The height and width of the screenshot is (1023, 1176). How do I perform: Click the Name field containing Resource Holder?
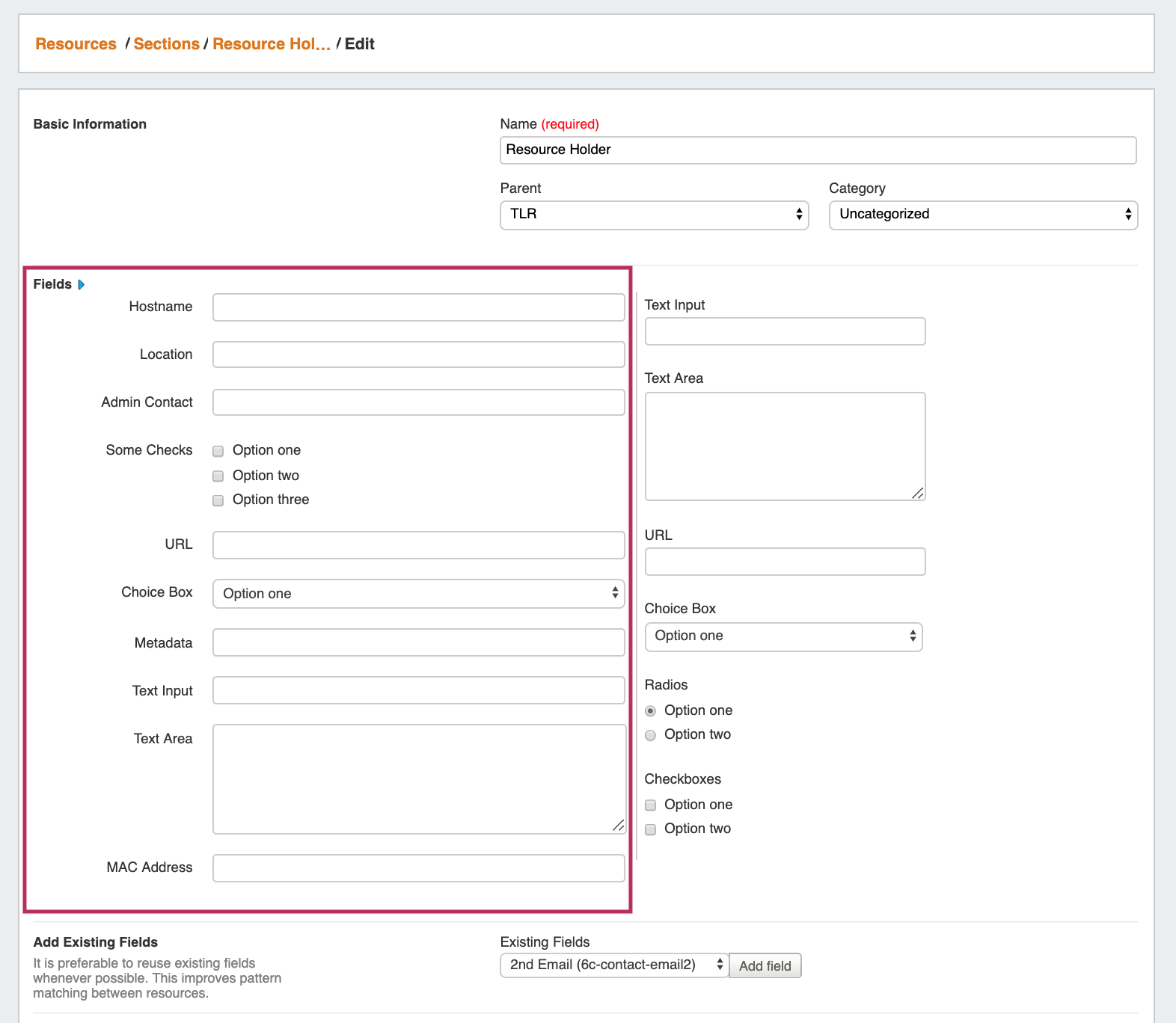point(818,150)
